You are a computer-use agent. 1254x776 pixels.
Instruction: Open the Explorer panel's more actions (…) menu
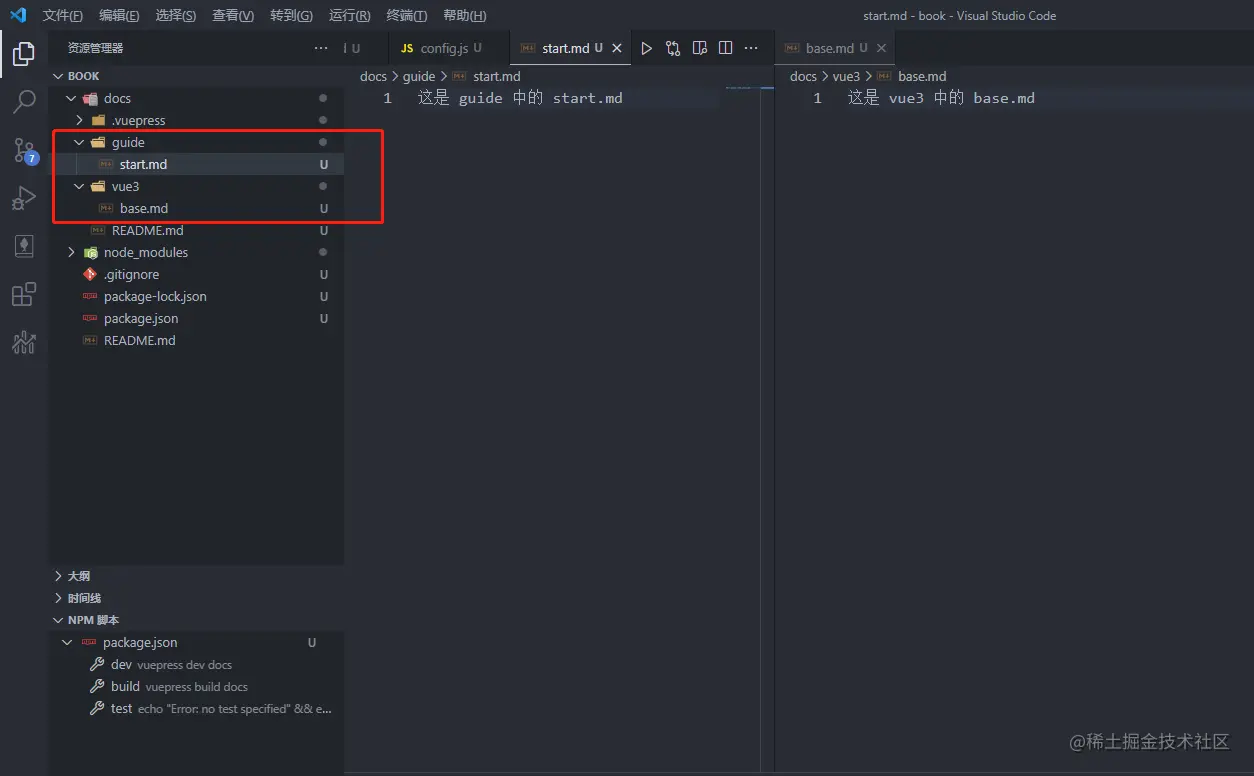click(321, 48)
